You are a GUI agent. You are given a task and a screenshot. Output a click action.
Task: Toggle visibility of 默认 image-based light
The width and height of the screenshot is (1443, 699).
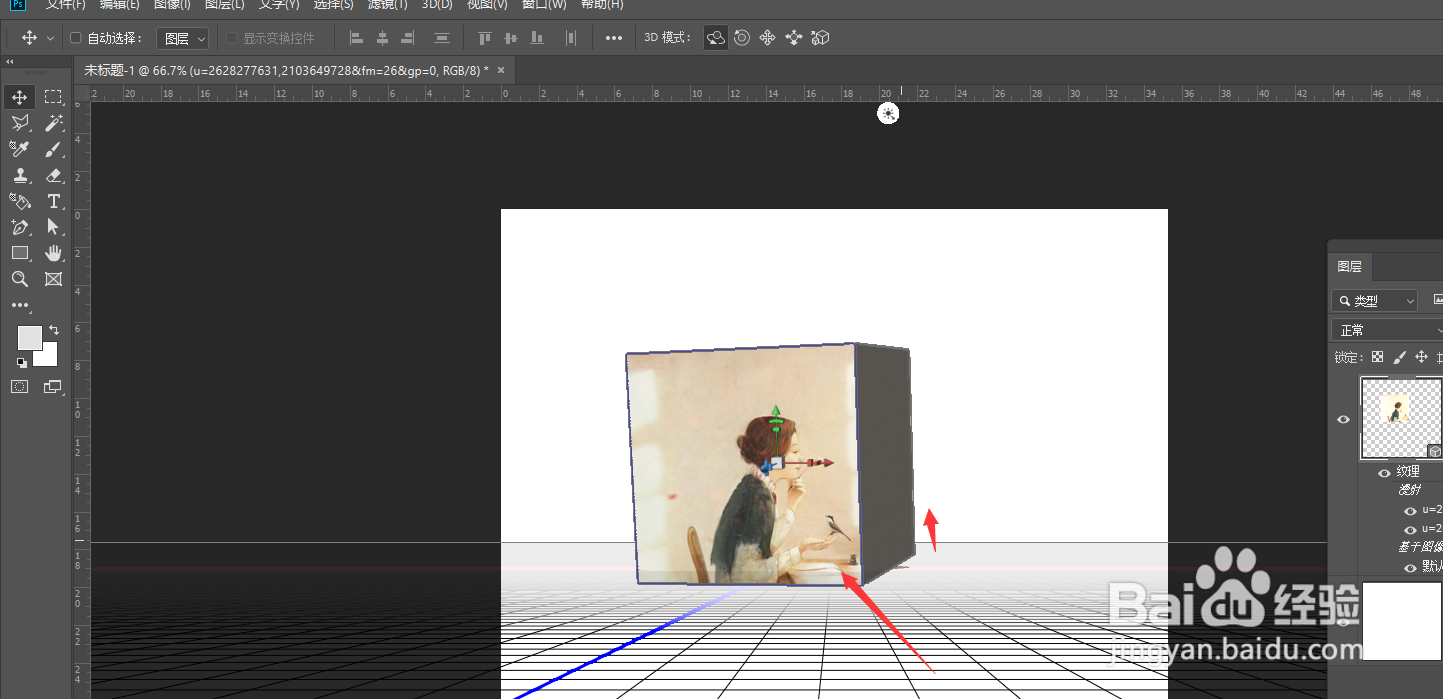click(x=1410, y=567)
